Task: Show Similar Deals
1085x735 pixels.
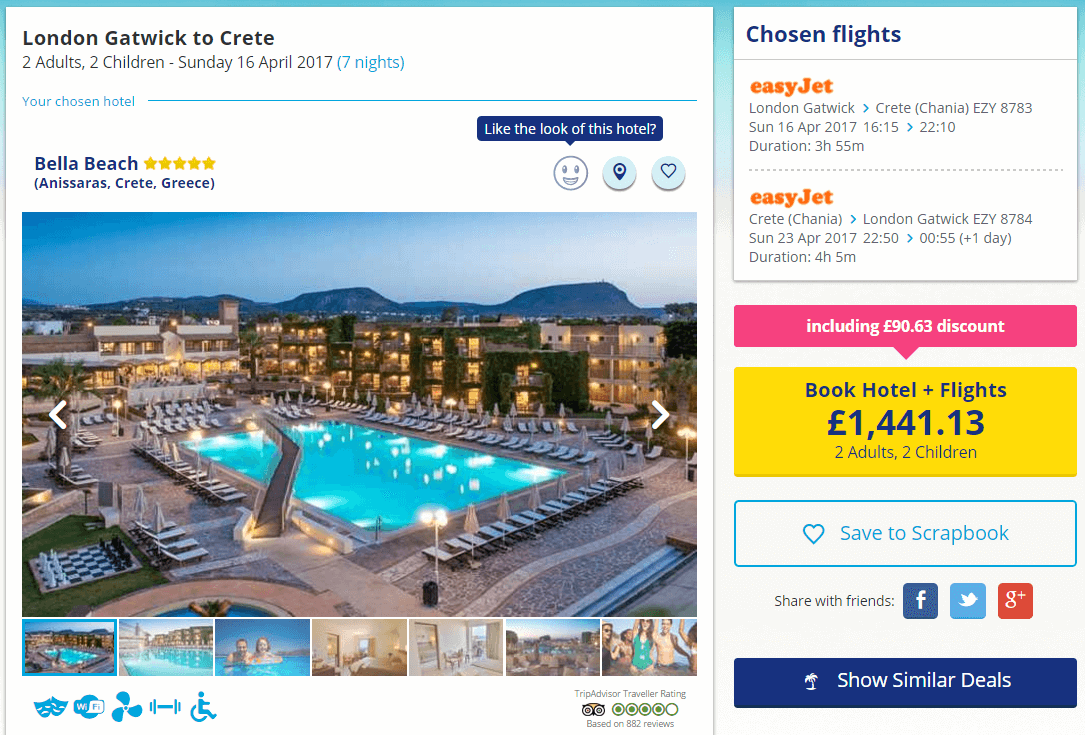Action: coord(905,682)
